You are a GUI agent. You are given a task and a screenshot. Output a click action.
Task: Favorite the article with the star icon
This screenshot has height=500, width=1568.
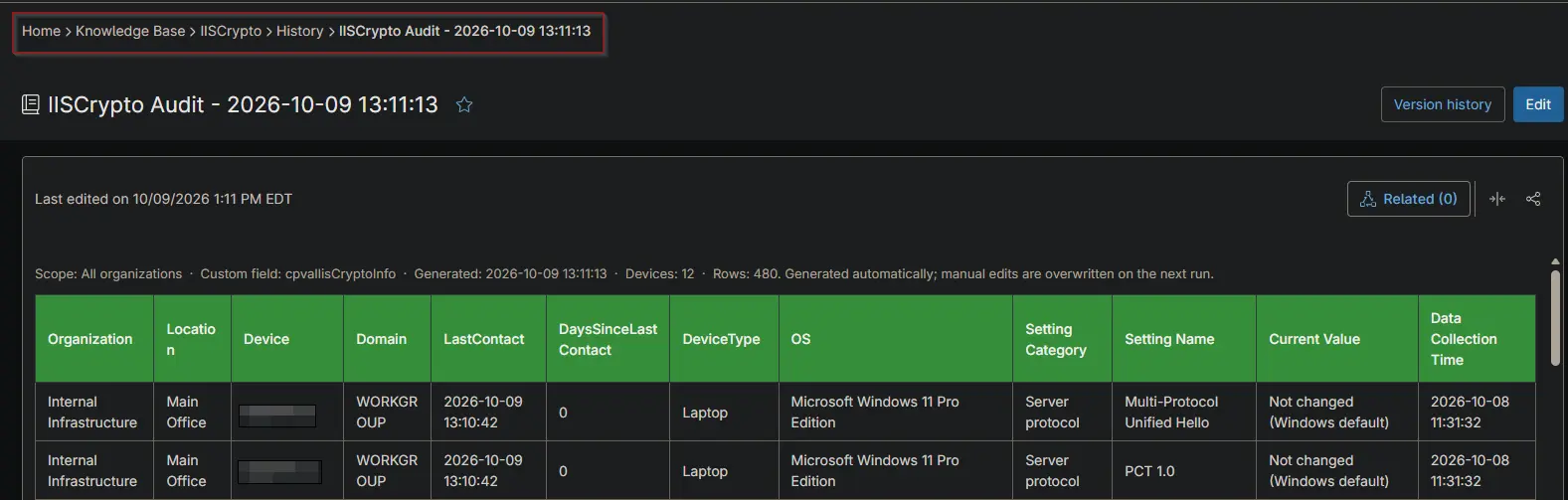[x=463, y=104]
